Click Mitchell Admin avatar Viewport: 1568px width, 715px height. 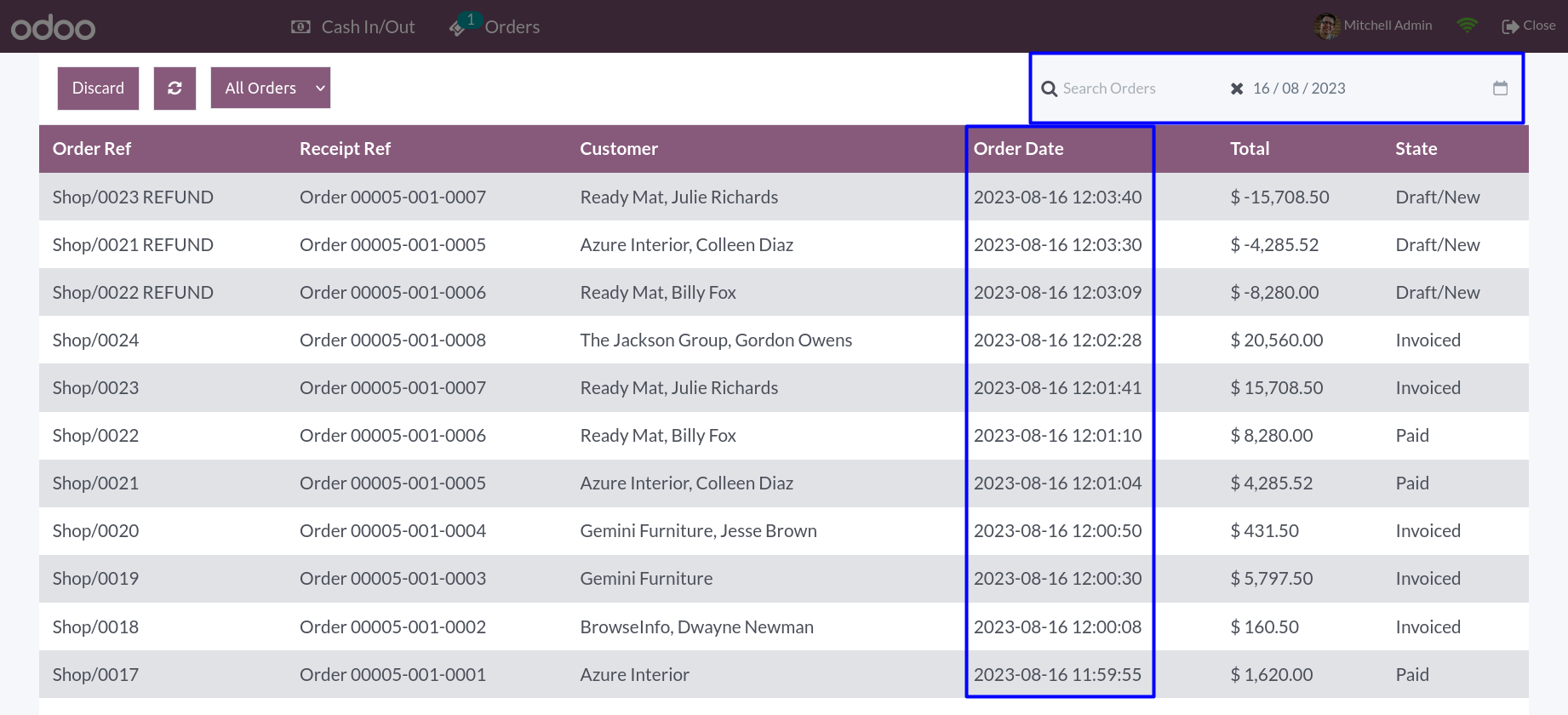tap(1326, 26)
